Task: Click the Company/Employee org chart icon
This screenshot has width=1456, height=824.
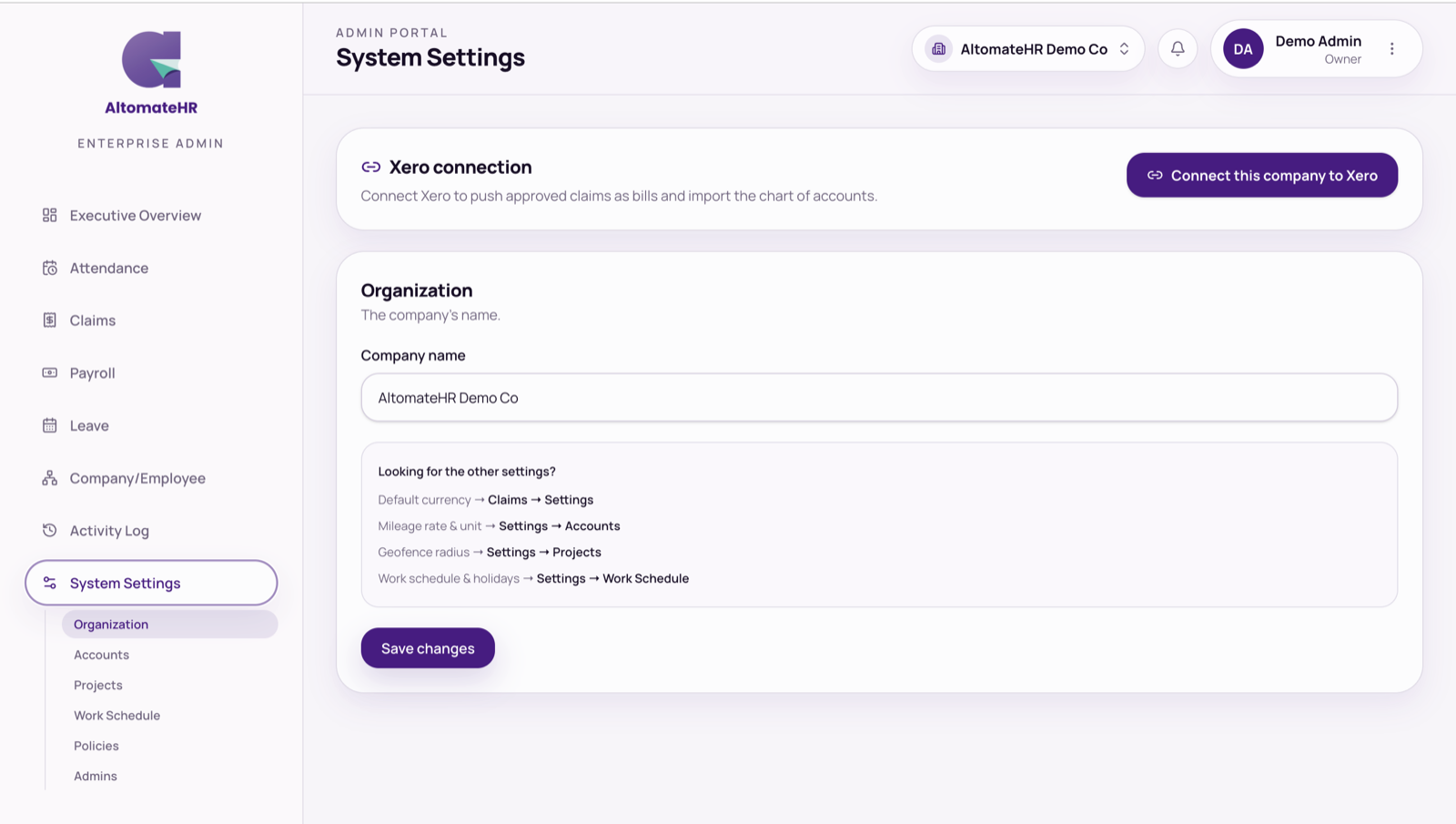Action: point(50,478)
